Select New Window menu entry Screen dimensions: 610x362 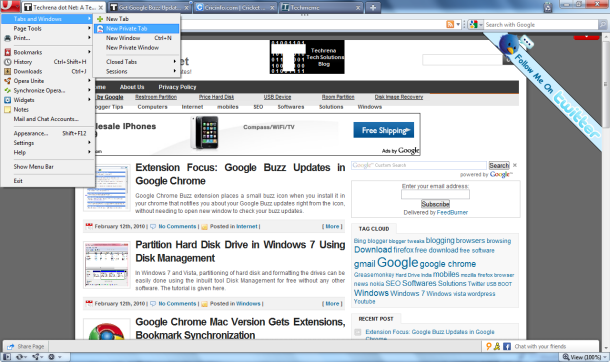(137, 38)
